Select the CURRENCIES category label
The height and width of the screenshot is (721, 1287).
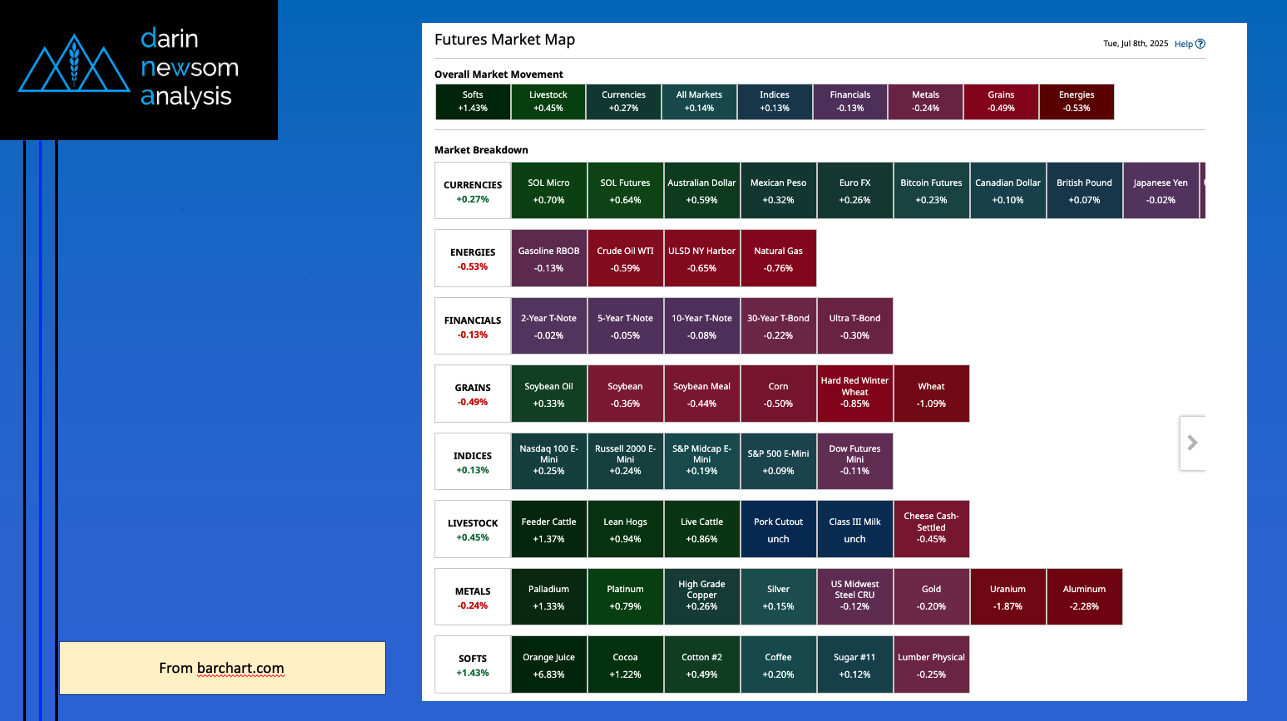[472, 191]
